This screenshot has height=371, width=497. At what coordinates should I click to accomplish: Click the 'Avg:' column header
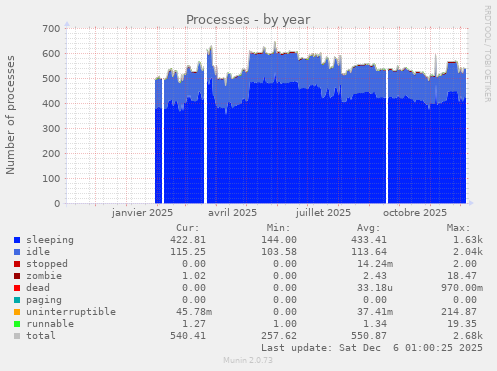pos(368,228)
